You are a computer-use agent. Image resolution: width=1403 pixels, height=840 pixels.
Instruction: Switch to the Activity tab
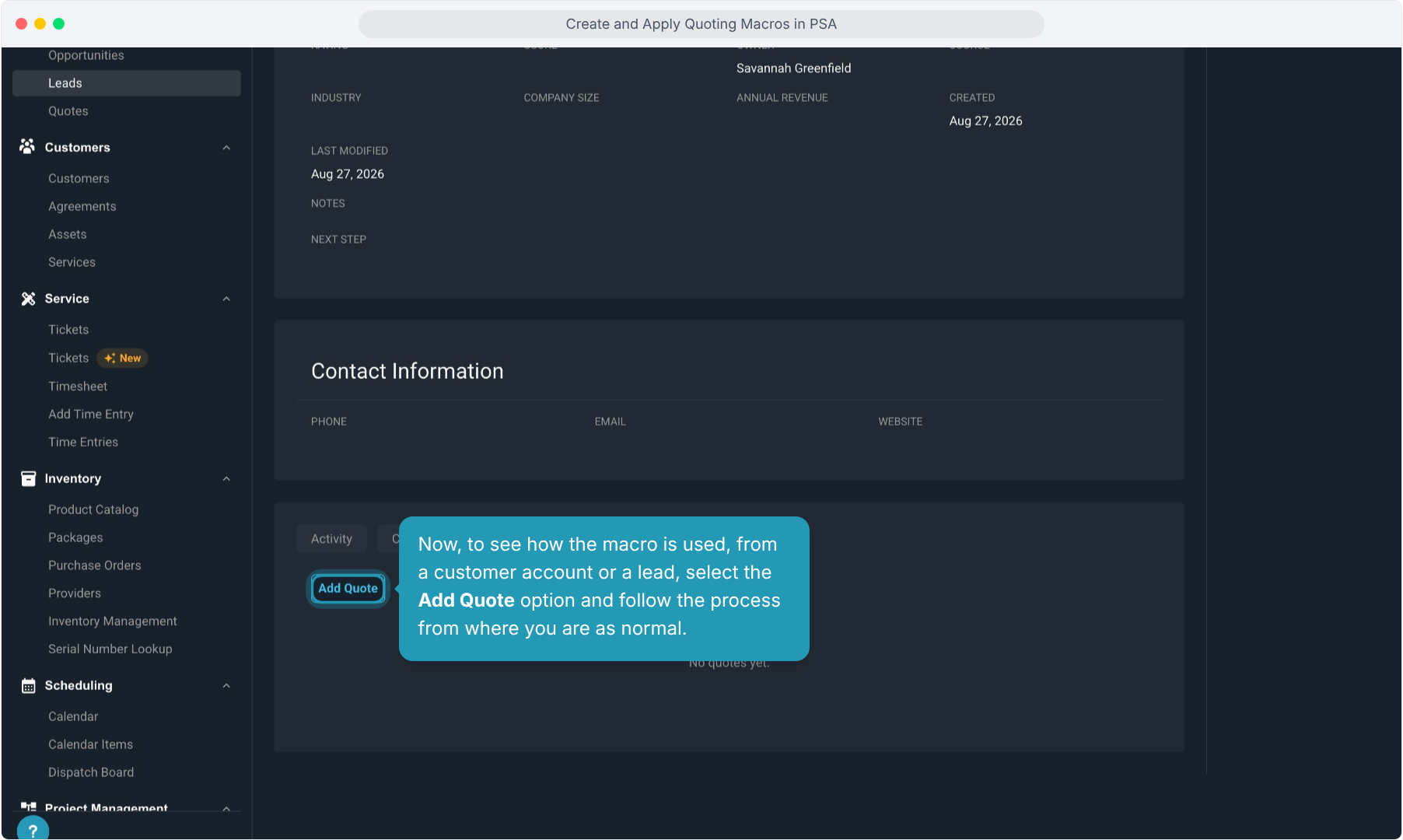pos(331,538)
